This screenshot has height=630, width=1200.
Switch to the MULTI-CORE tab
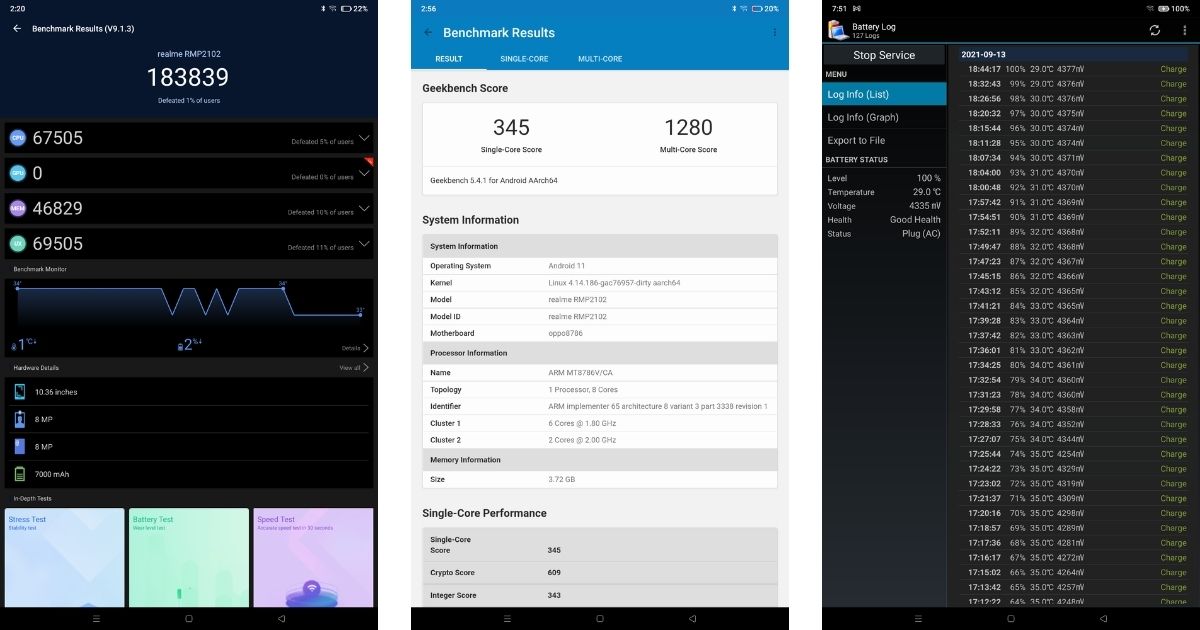(x=600, y=59)
